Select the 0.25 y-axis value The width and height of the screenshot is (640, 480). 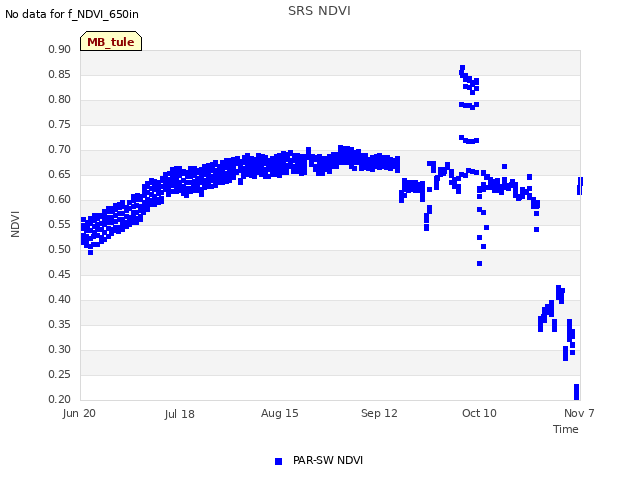tap(60, 374)
